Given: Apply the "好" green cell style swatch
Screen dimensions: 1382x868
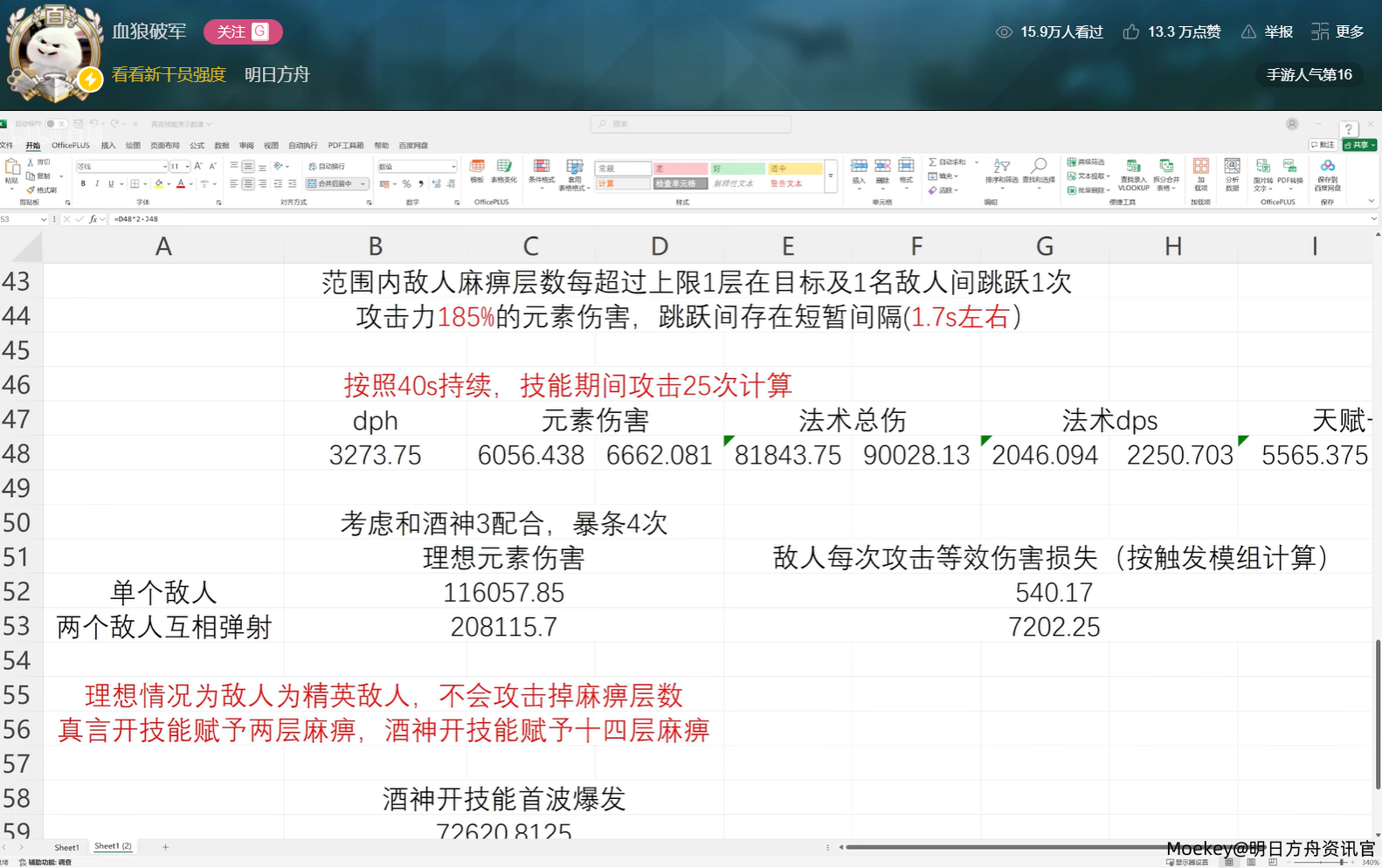Looking at the screenshot, I should pyautogui.click(x=737, y=169).
